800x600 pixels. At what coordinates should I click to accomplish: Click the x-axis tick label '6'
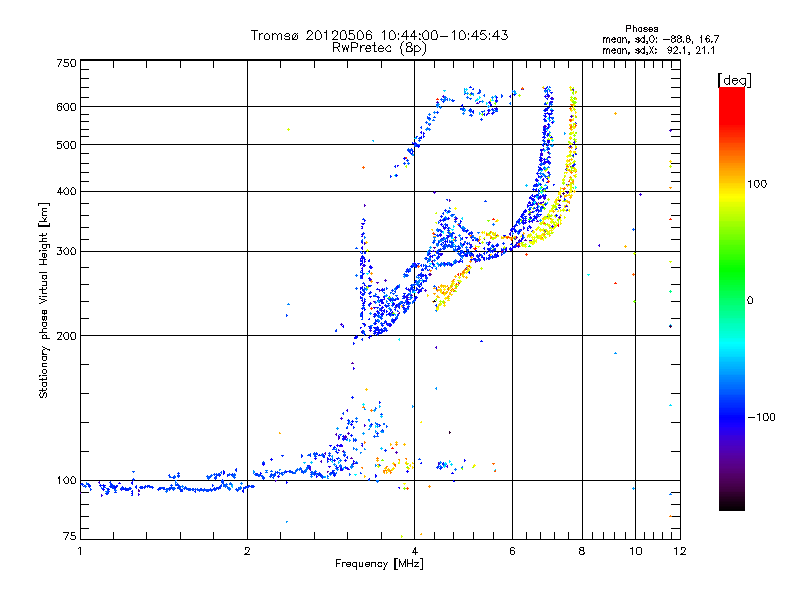pyautogui.click(x=512, y=551)
